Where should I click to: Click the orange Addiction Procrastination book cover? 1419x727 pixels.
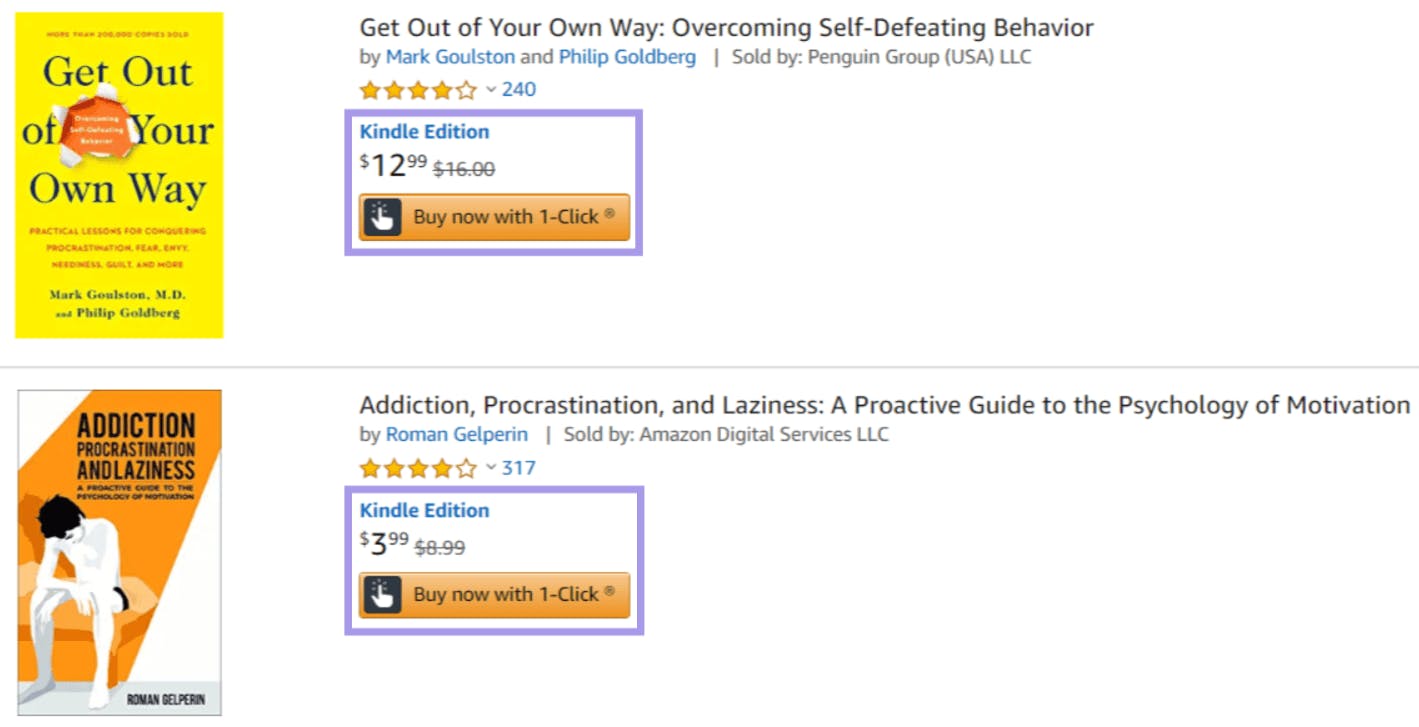tap(119, 553)
